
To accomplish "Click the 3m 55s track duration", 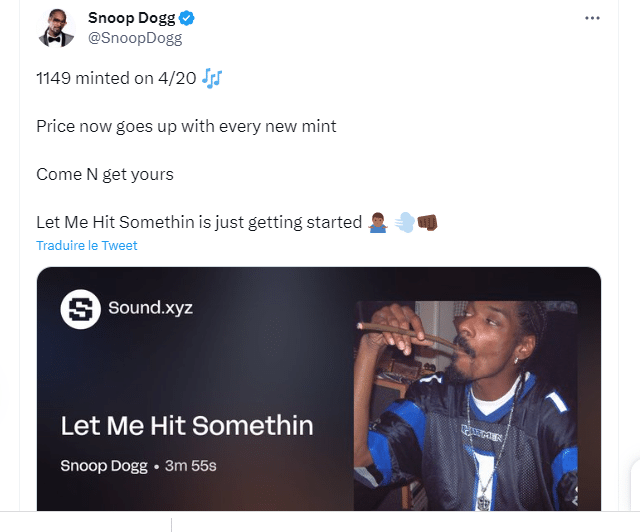I will (x=191, y=466).
